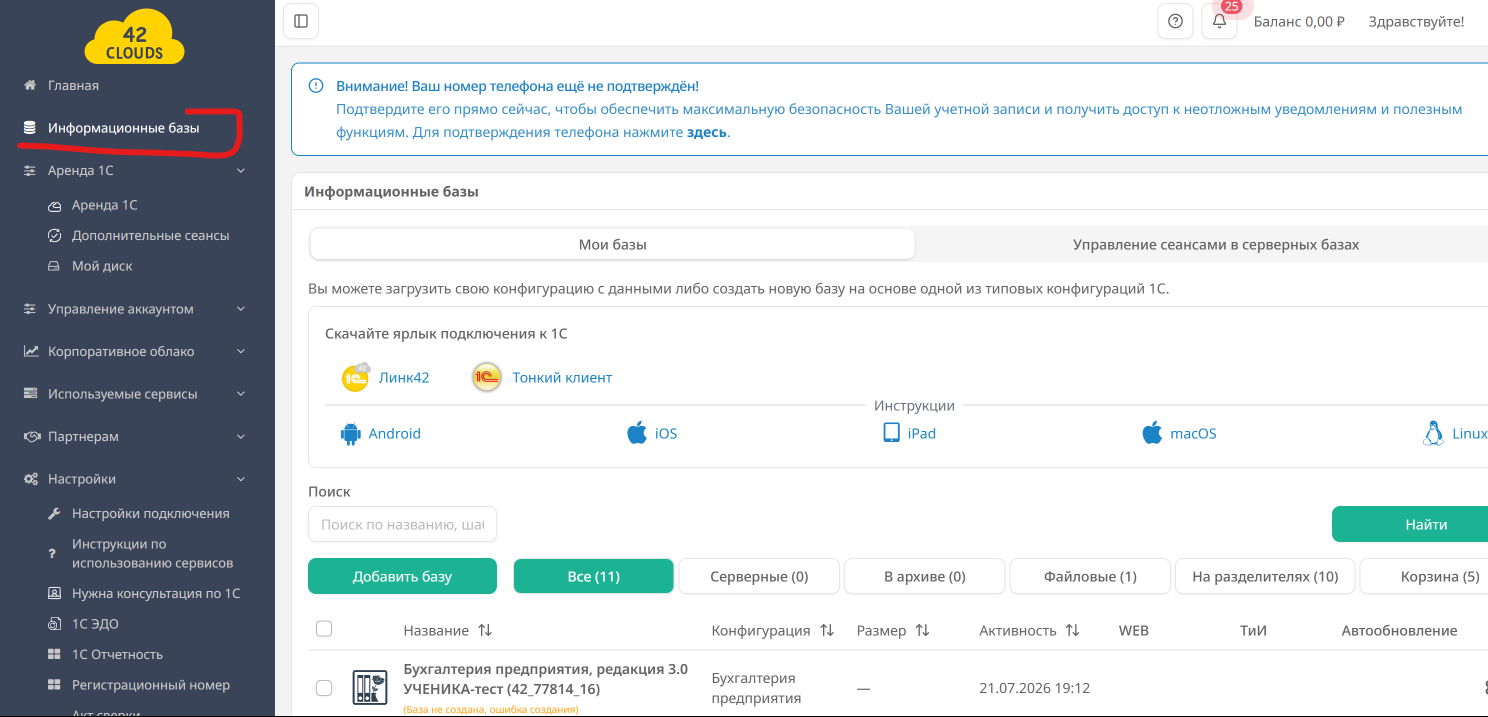Sort by Конфигурация column arrows

coord(827,631)
